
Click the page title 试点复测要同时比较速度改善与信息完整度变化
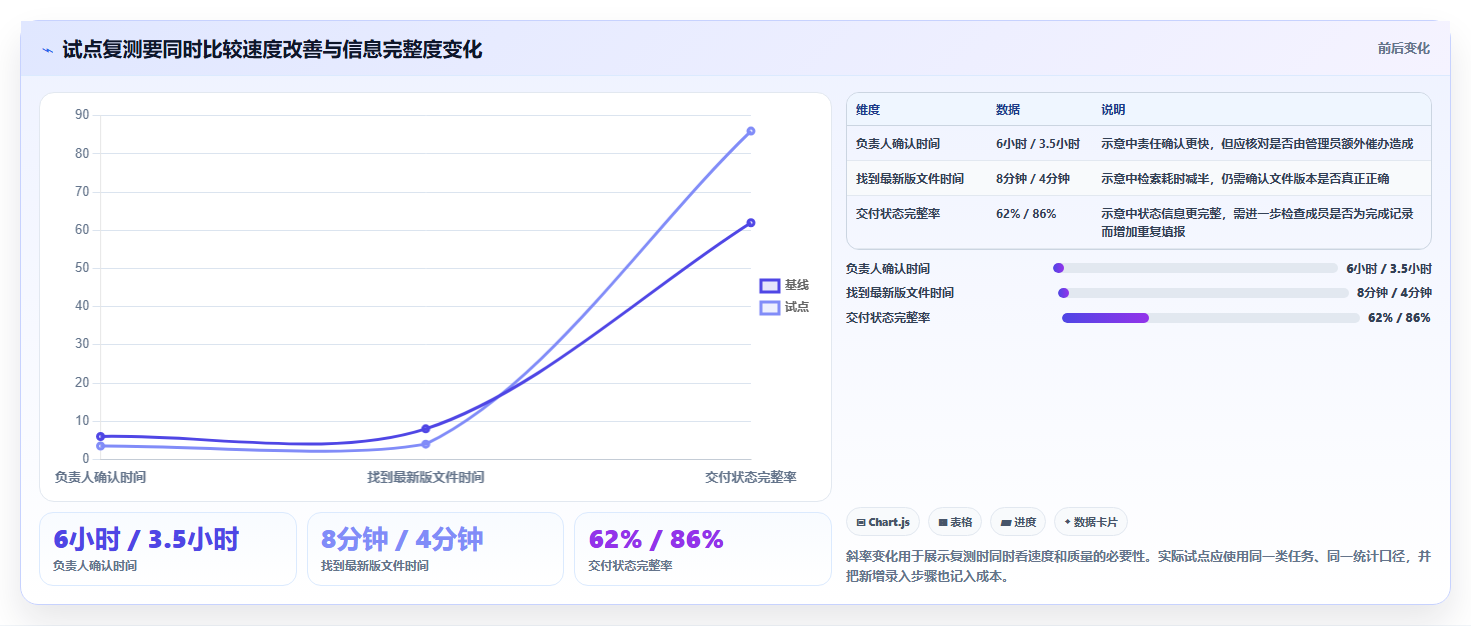[272, 49]
